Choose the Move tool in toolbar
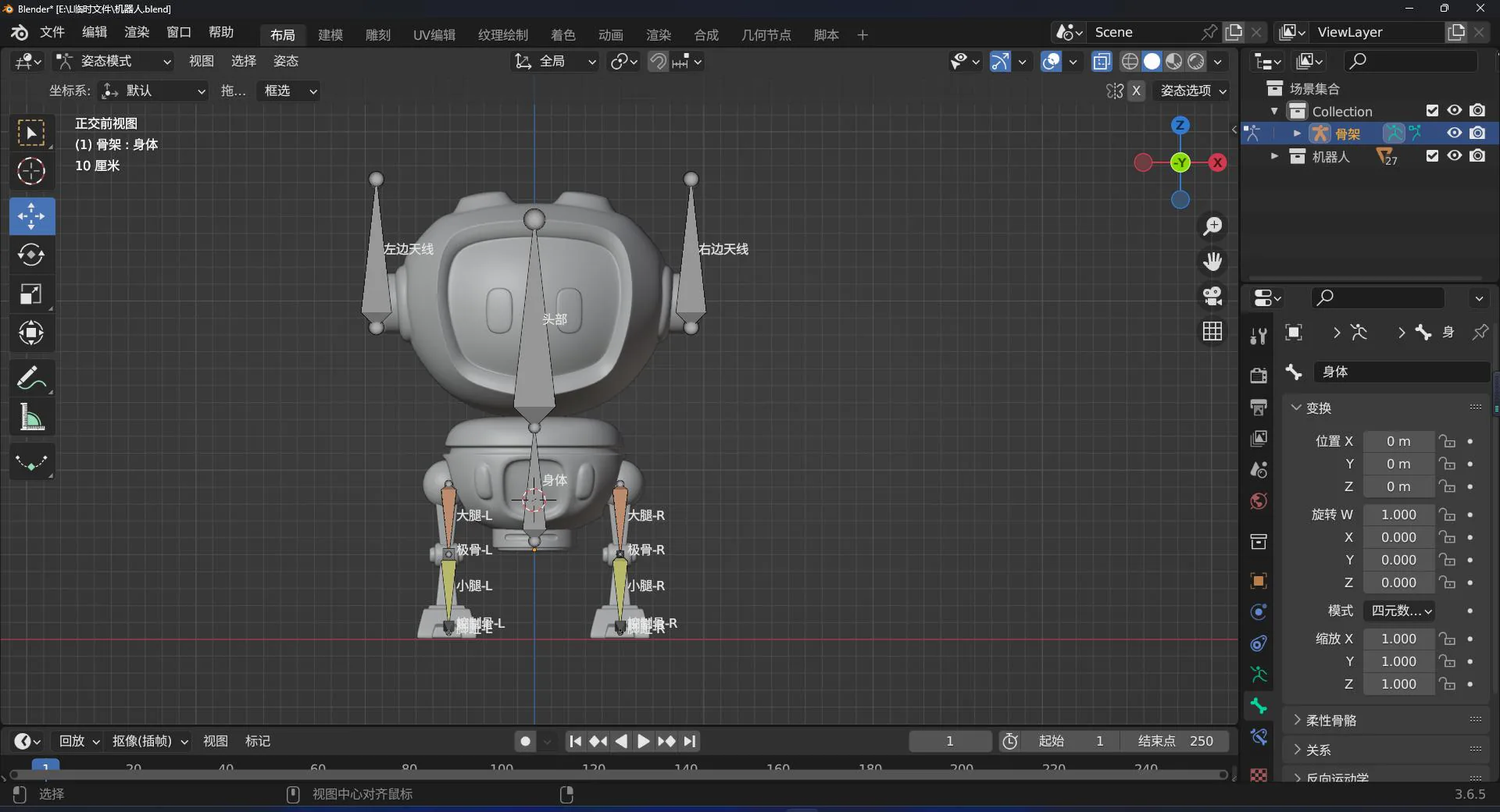Image resolution: width=1500 pixels, height=812 pixels. click(x=31, y=216)
